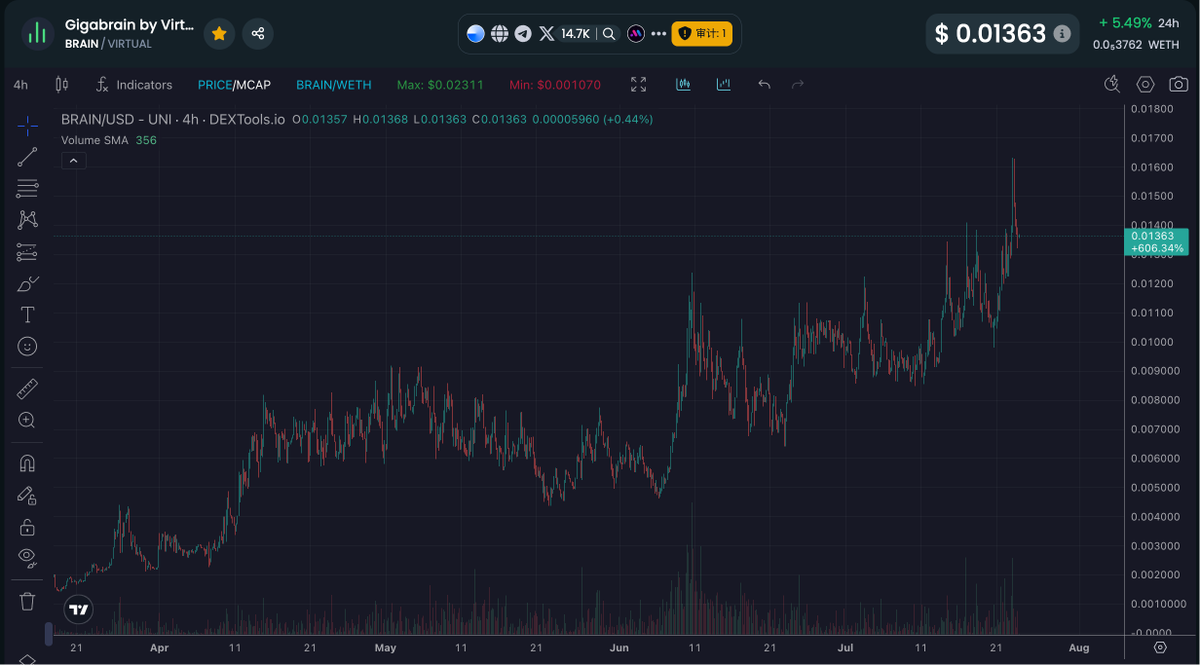Viewport: 1200px width, 665px height.
Task: Click the magnifier search icon in socials bar
Action: point(608,34)
